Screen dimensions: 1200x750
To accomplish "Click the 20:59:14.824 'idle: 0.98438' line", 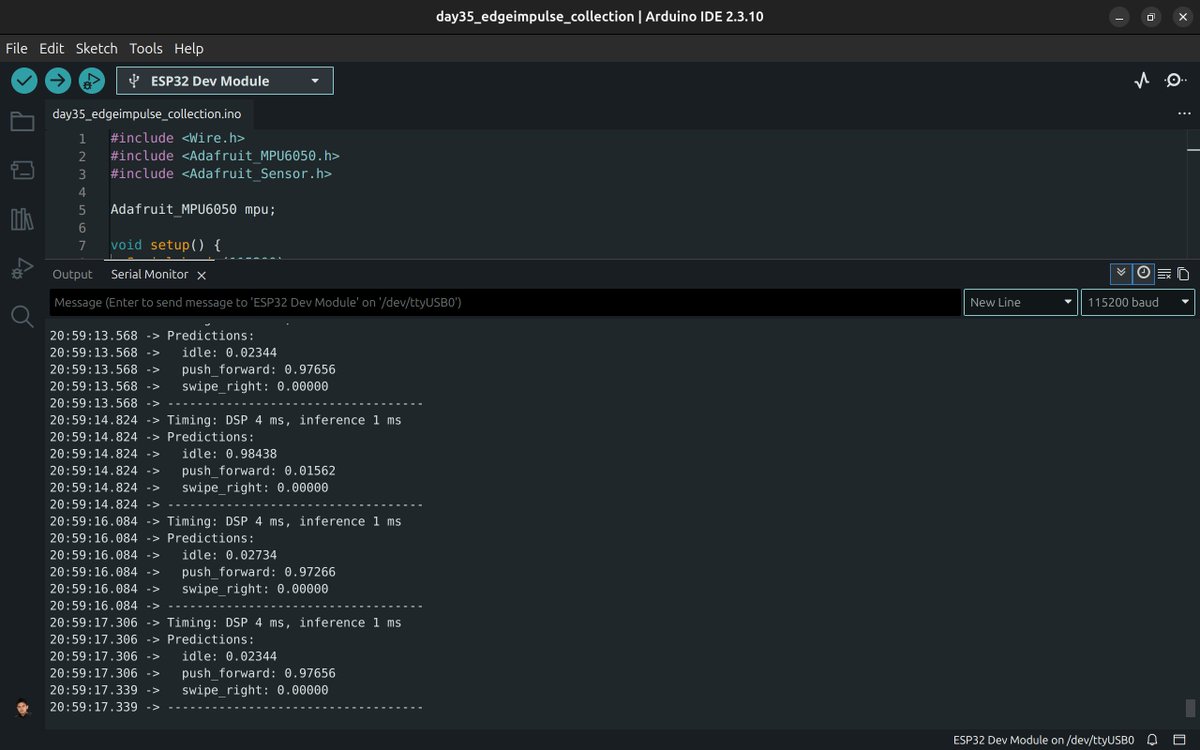I will click(163, 454).
